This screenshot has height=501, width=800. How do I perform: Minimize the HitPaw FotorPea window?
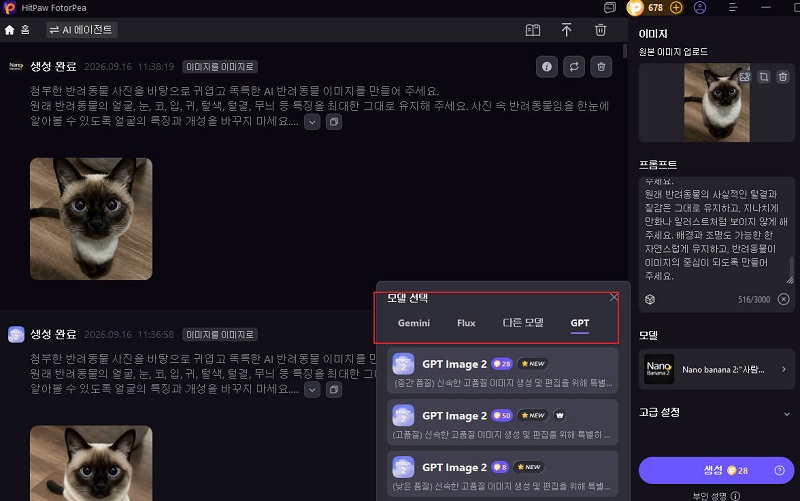766,8
